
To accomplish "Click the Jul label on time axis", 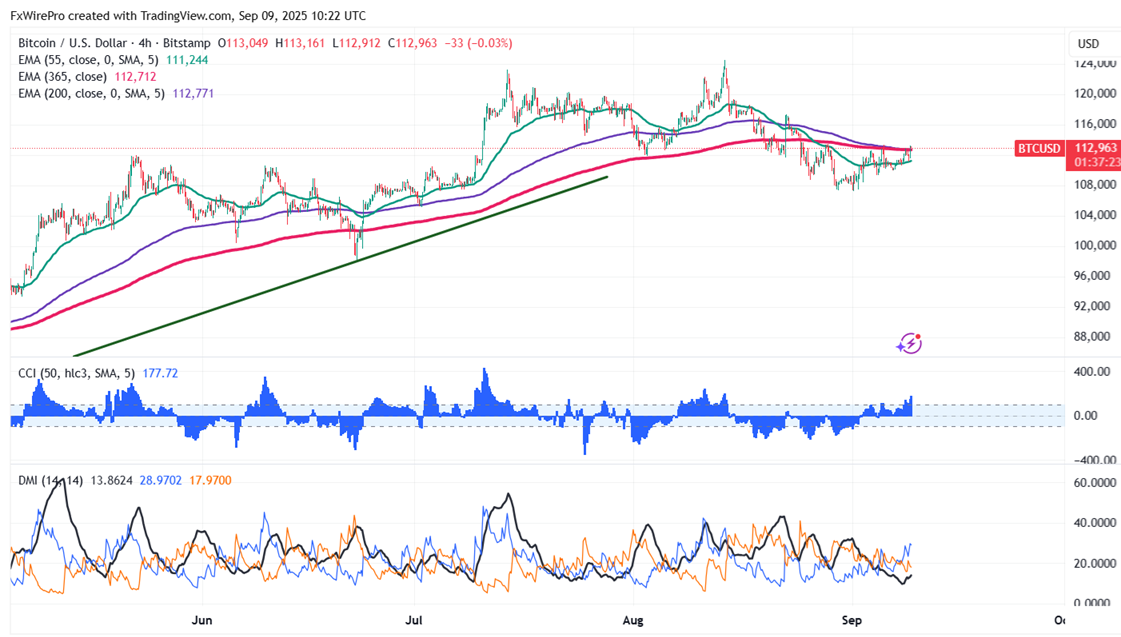I will tap(413, 620).
